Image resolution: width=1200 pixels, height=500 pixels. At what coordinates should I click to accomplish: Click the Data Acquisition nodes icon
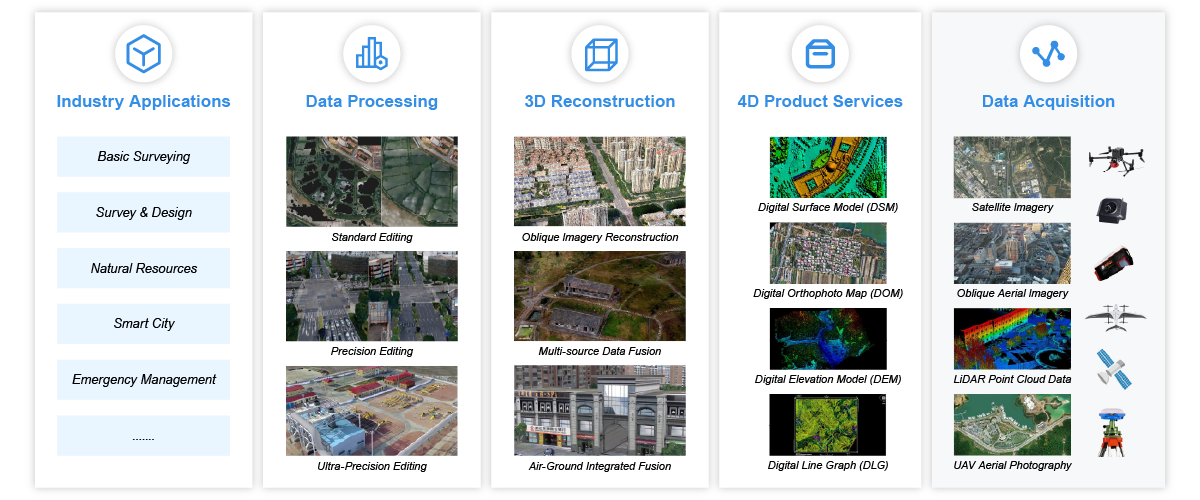point(1048,52)
